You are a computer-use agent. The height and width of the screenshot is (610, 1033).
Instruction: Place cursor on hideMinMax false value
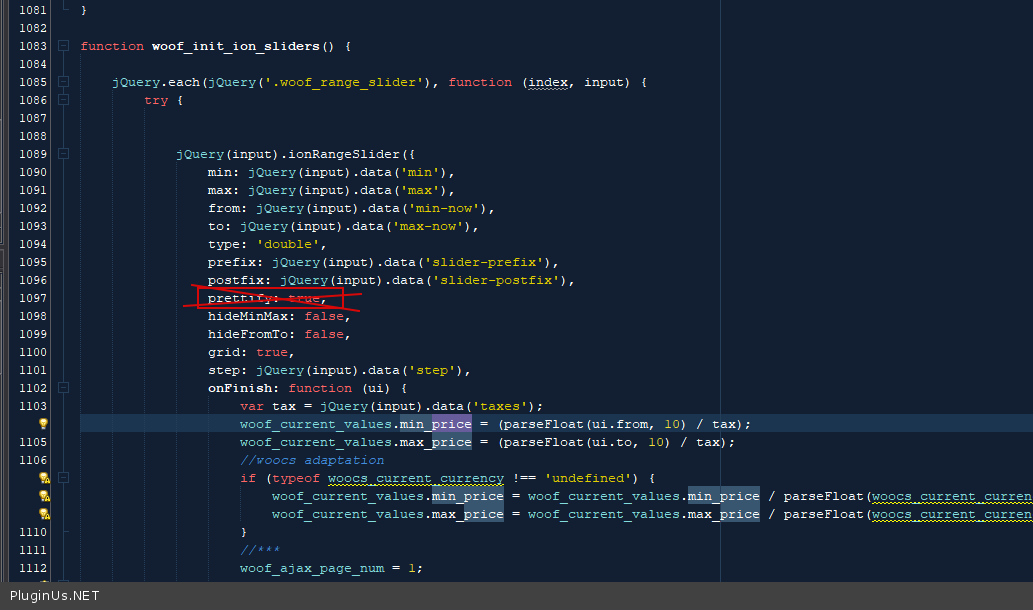click(324, 316)
